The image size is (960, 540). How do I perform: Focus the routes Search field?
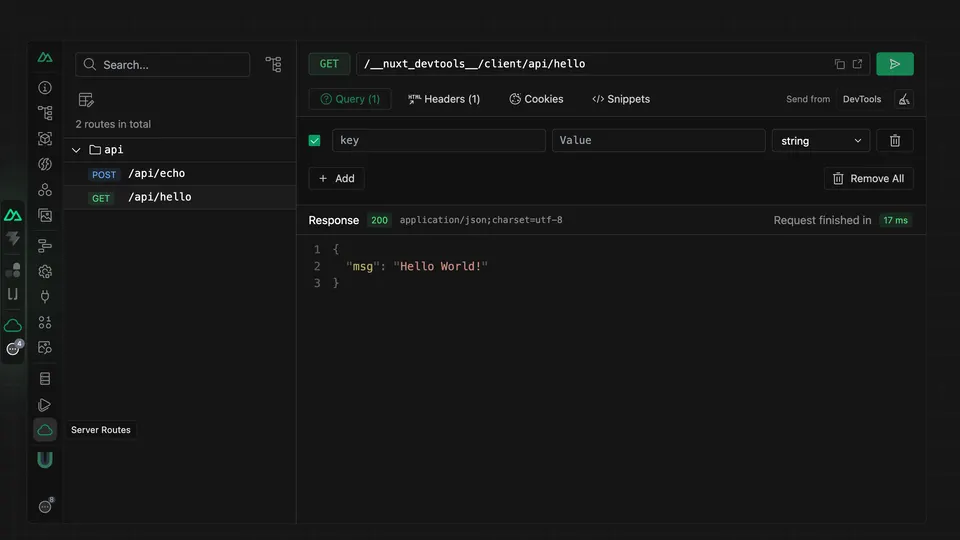[x=162, y=64]
